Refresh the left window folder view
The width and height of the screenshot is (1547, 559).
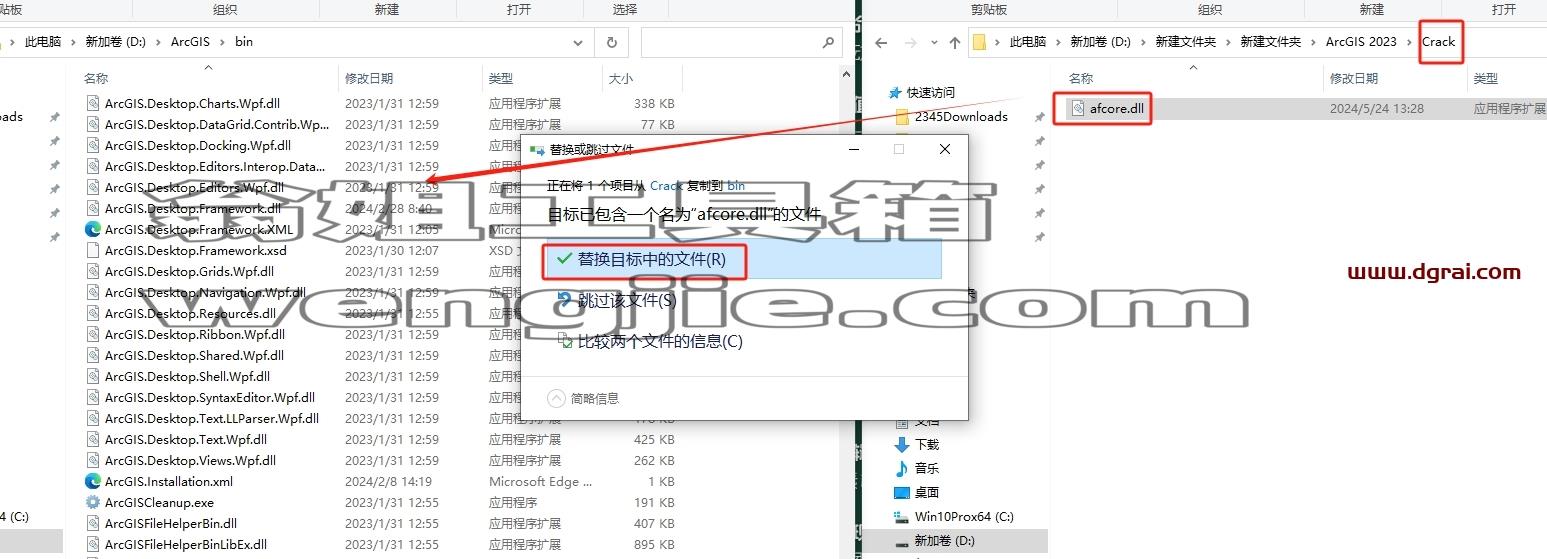point(611,42)
